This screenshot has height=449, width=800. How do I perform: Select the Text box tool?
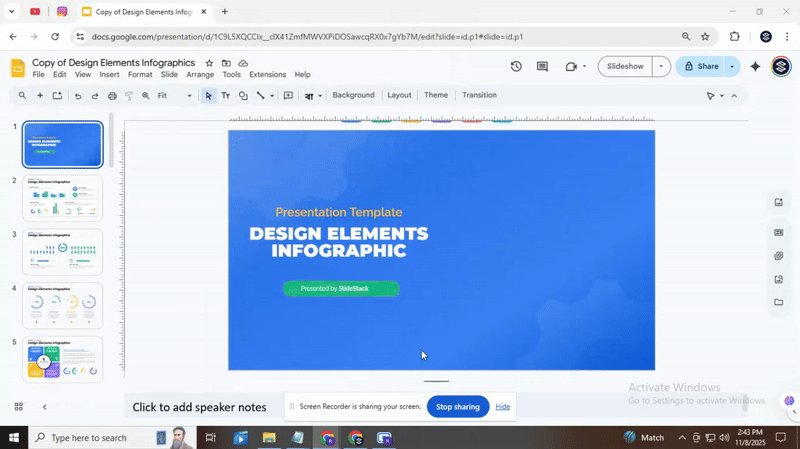(x=225, y=96)
